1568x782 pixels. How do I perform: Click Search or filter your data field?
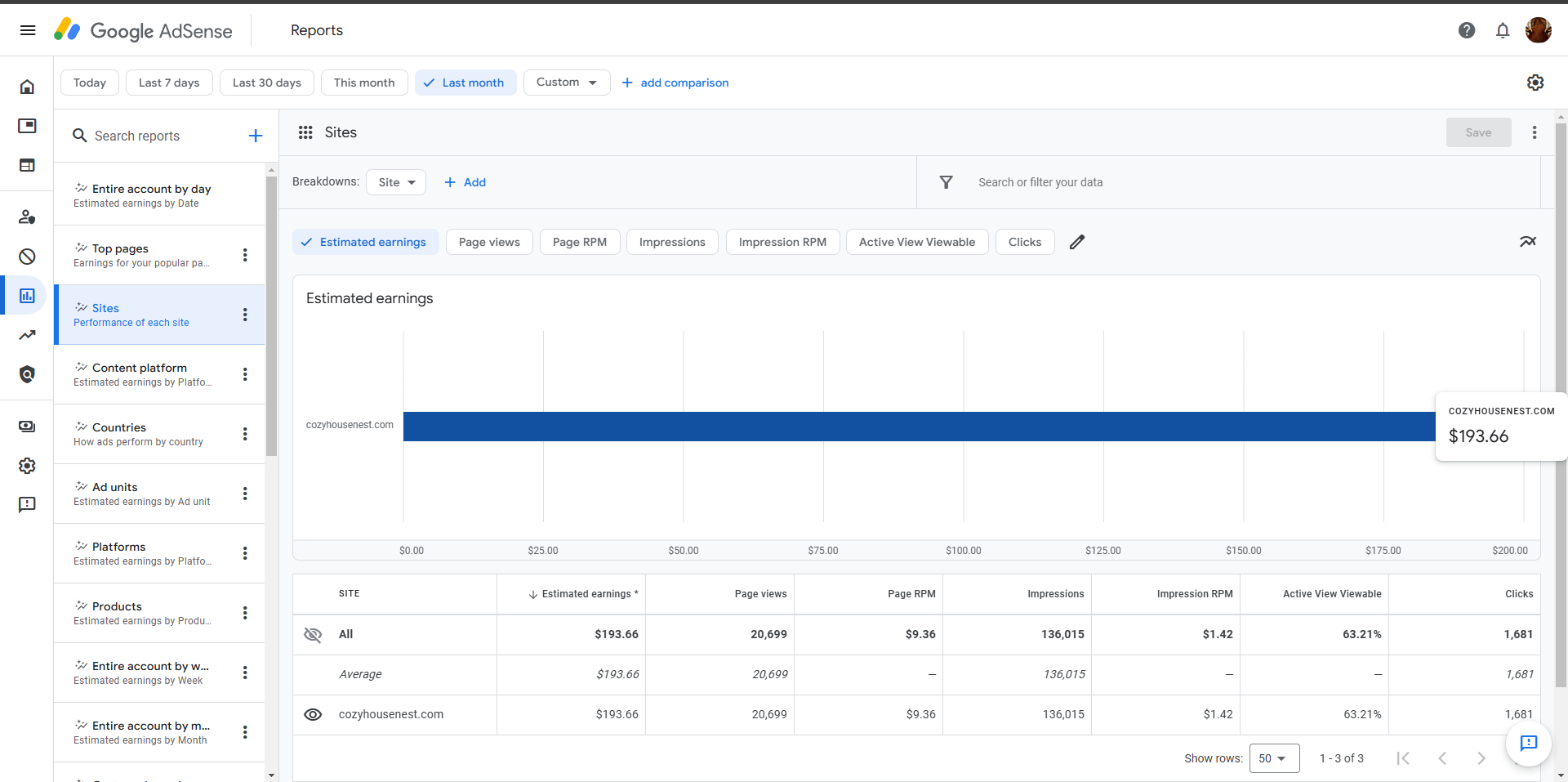point(1040,182)
